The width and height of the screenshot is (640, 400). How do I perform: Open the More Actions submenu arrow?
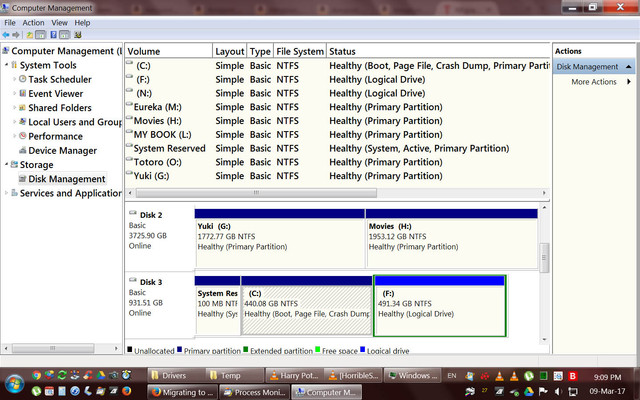pos(629,82)
